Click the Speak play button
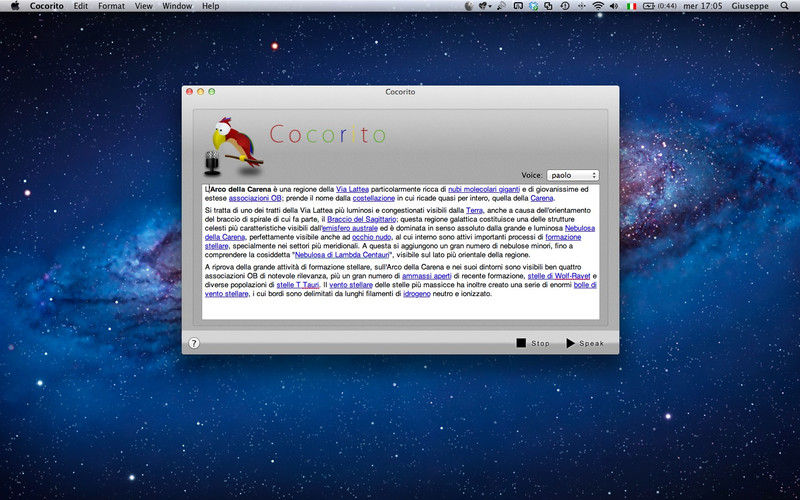 (x=585, y=343)
